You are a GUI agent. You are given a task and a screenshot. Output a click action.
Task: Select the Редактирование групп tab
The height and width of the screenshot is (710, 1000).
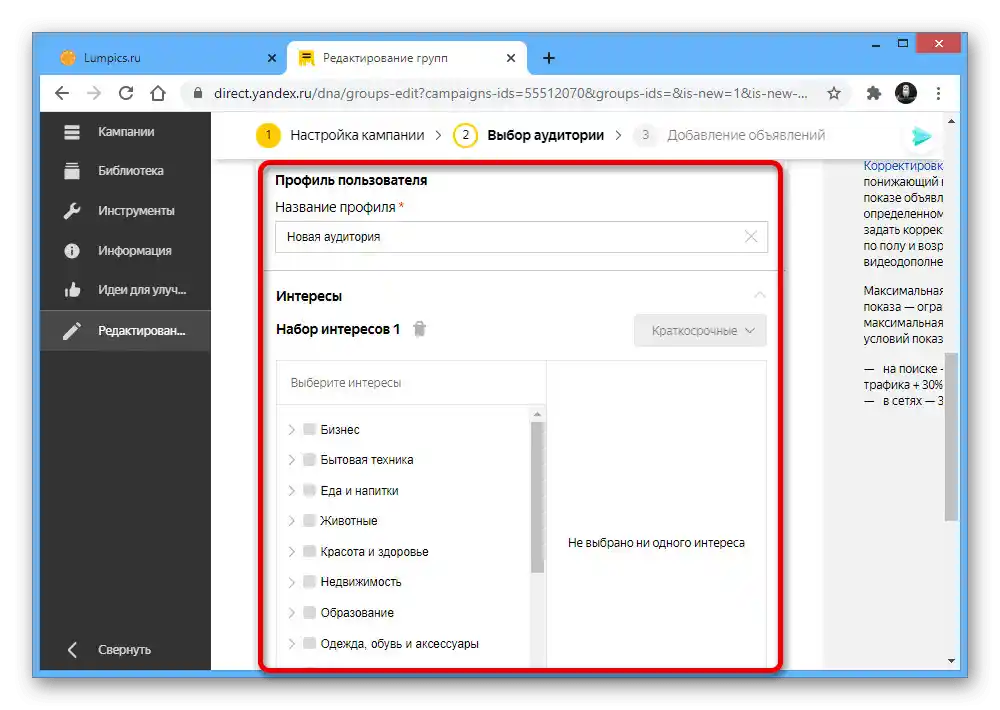click(x=407, y=58)
